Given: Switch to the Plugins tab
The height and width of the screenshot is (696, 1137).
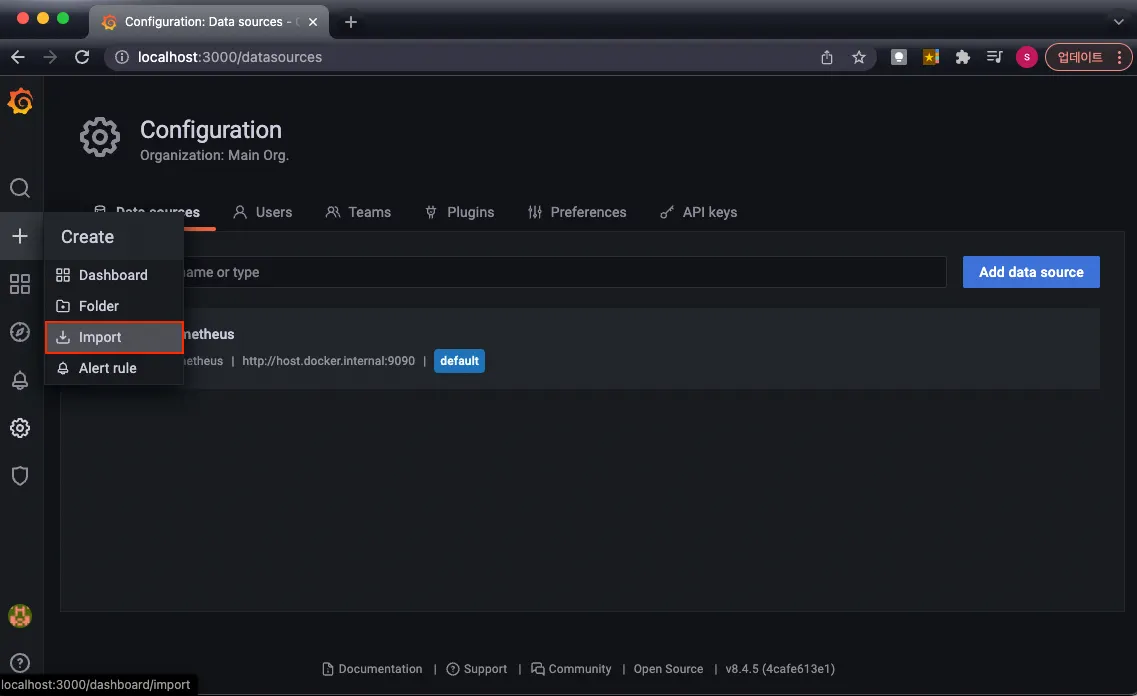Looking at the screenshot, I should tap(460, 212).
